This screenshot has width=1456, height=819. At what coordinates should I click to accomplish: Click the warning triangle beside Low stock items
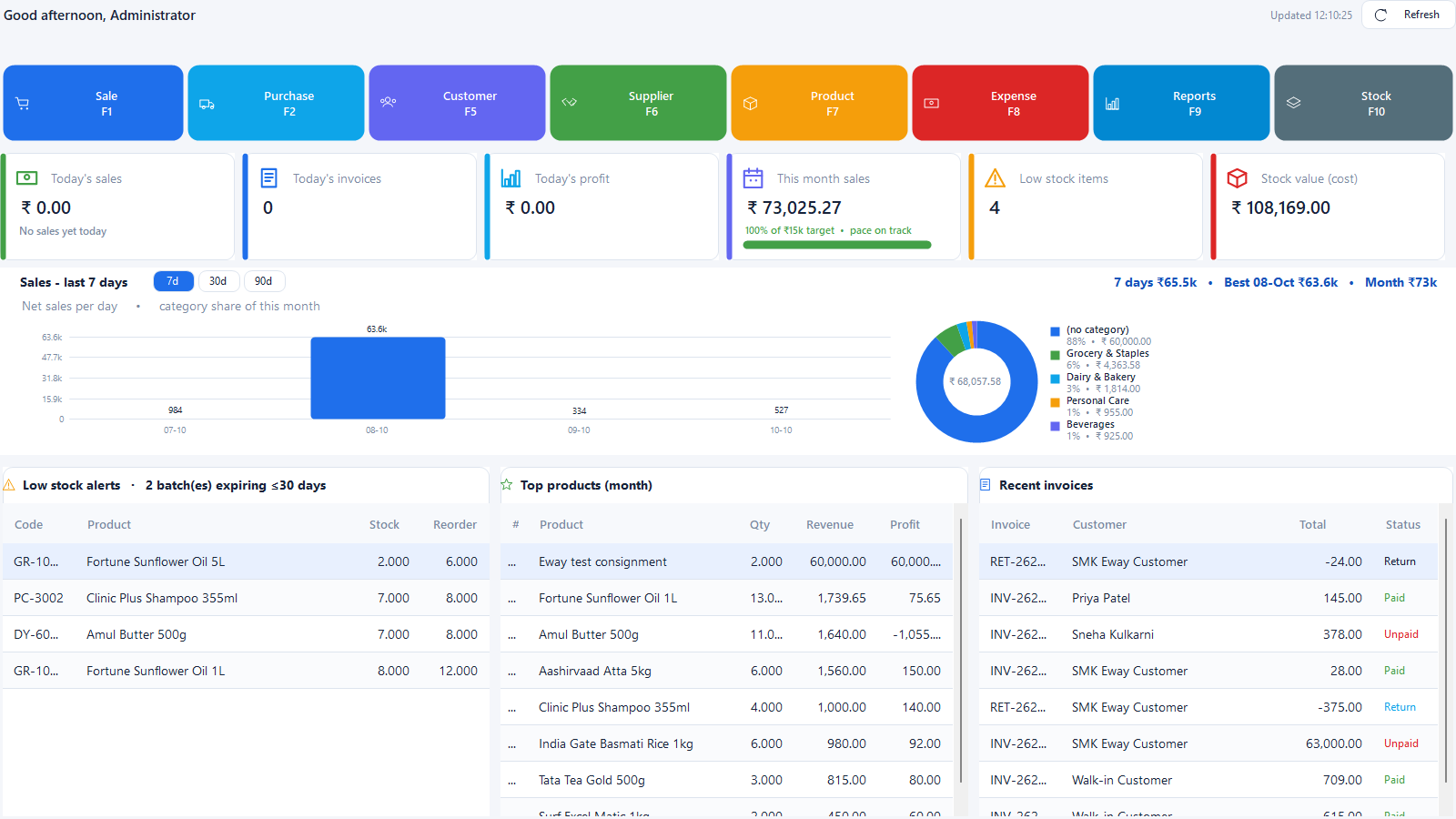click(996, 177)
